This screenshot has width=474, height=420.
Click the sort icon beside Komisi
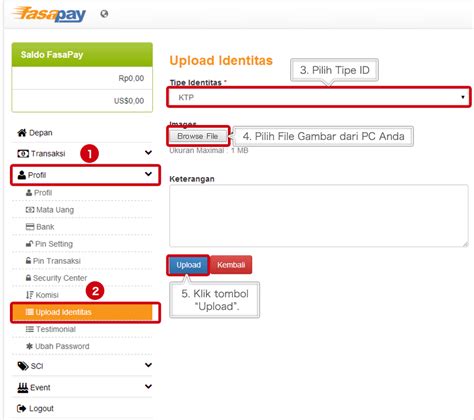(30, 295)
